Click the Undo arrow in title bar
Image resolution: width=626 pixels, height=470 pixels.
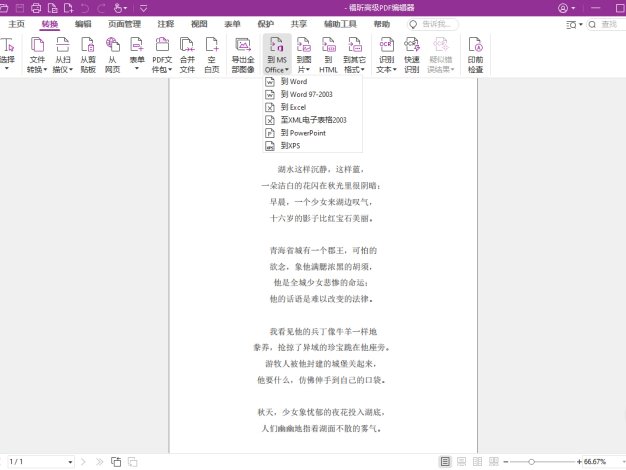pyautogui.click(x=85, y=8)
